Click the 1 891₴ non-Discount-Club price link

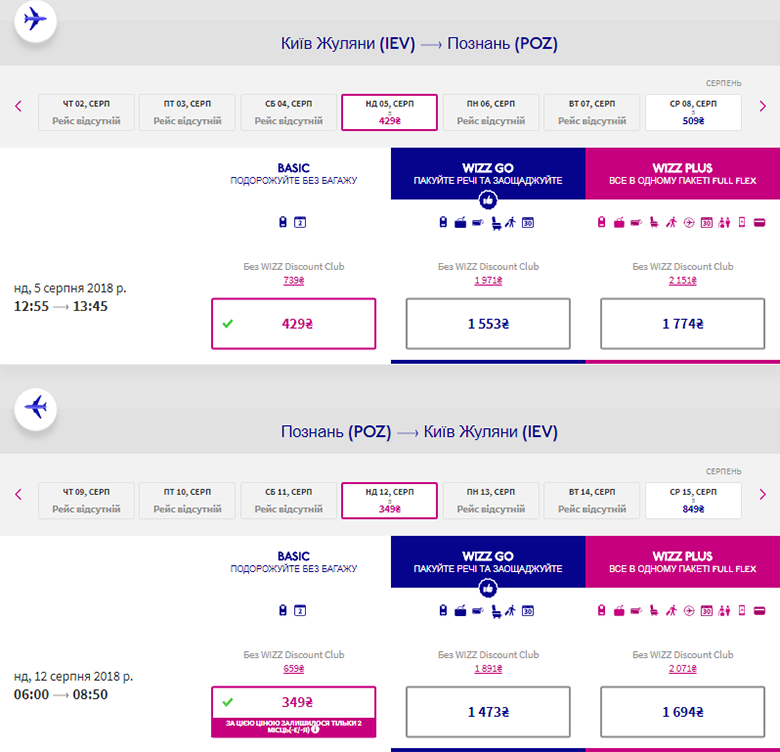(488, 669)
